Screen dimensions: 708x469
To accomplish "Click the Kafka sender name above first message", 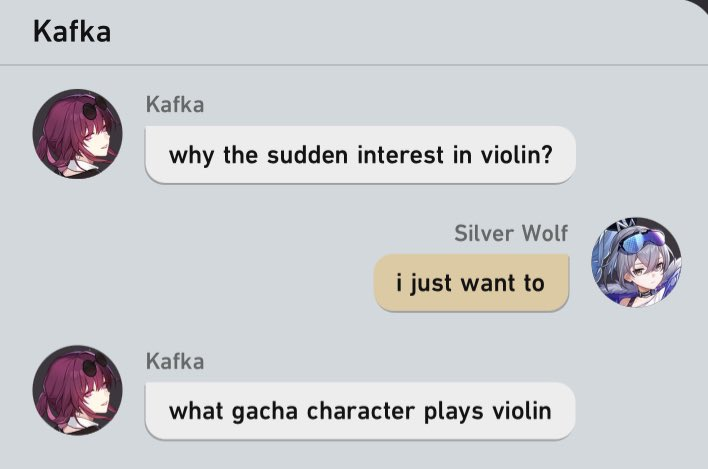I will 175,105.
